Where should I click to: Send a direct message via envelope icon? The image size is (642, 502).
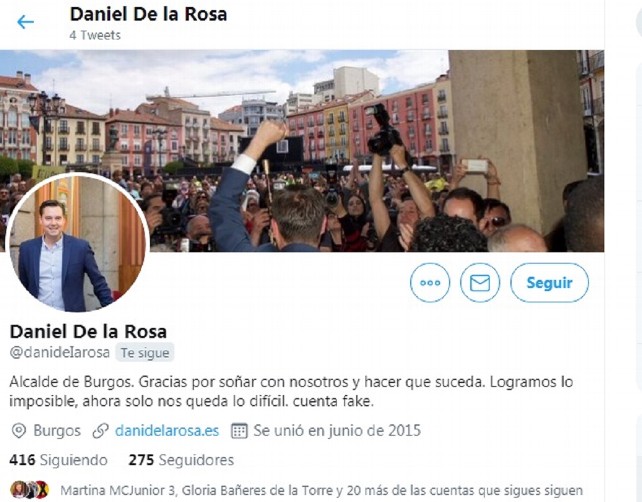point(480,283)
